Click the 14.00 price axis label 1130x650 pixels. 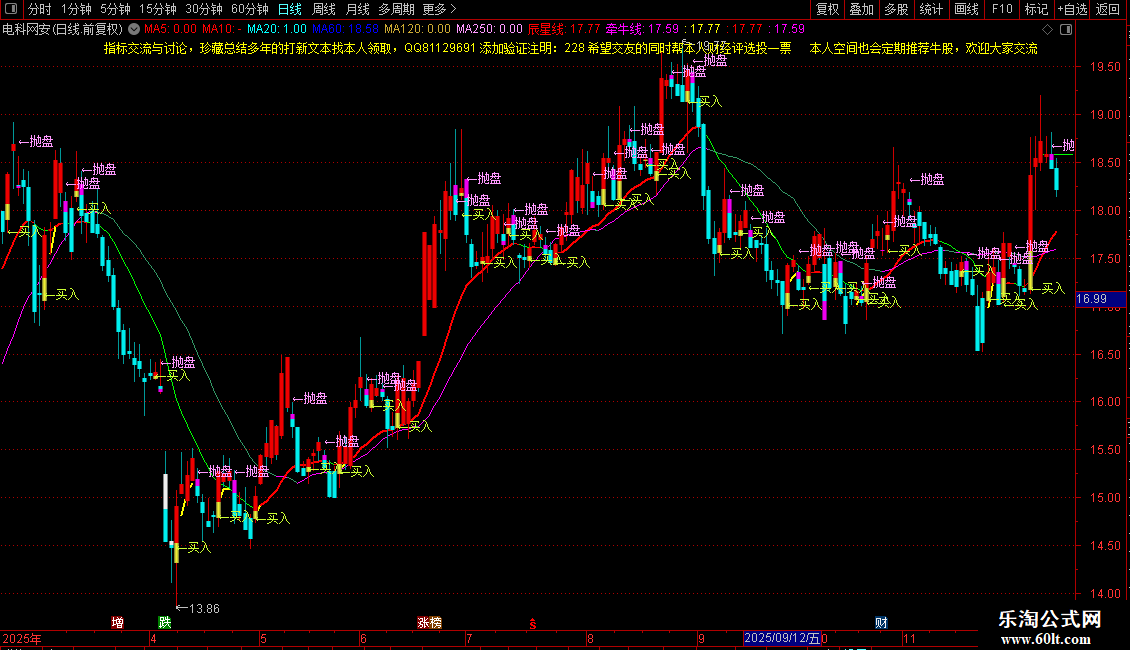click(1105, 594)
